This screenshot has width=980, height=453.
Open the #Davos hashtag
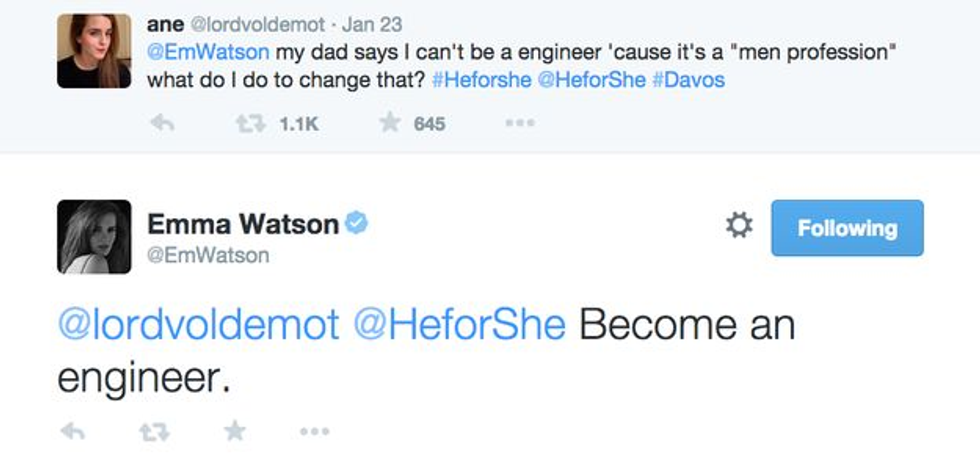coord(688,80)
